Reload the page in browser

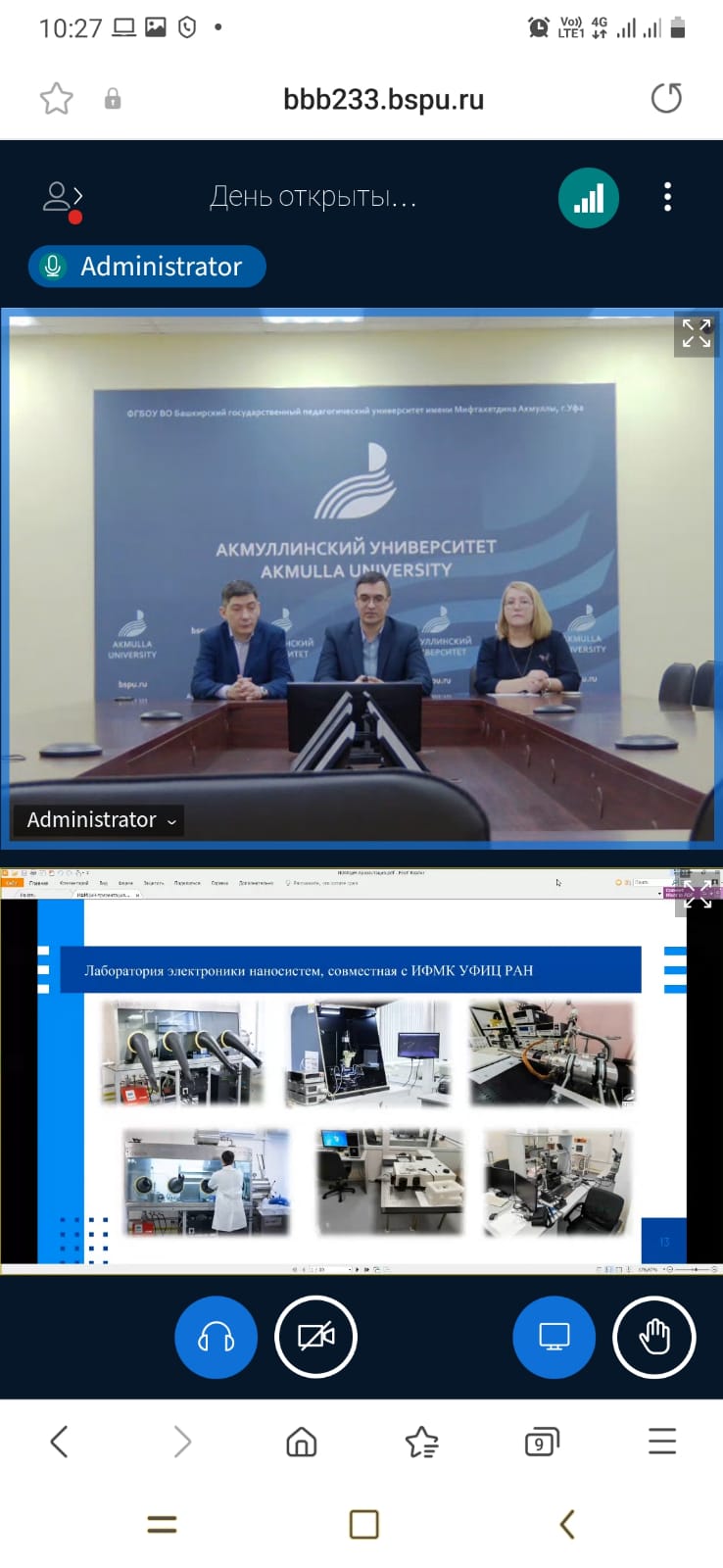(x=666, y=99)
